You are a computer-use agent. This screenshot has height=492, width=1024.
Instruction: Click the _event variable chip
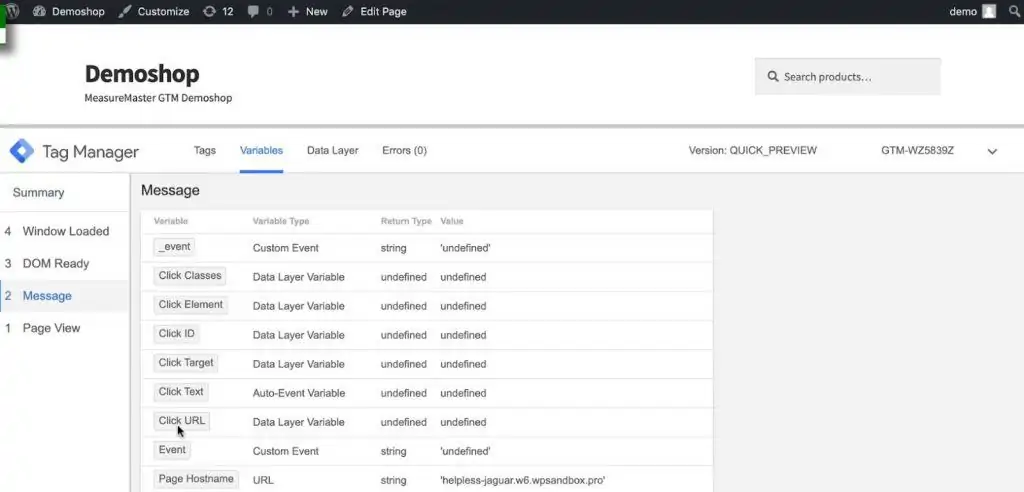coord(174,247)
